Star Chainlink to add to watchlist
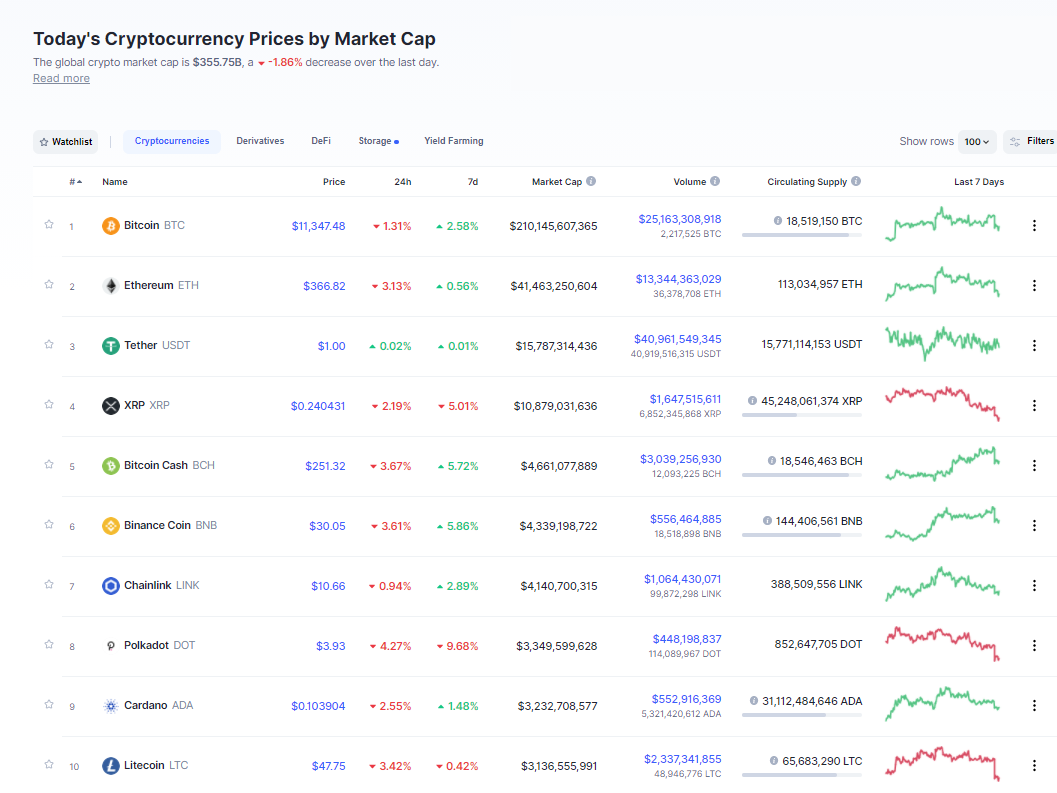Viewport: 1057px width, 793px height. coord(49,585)
